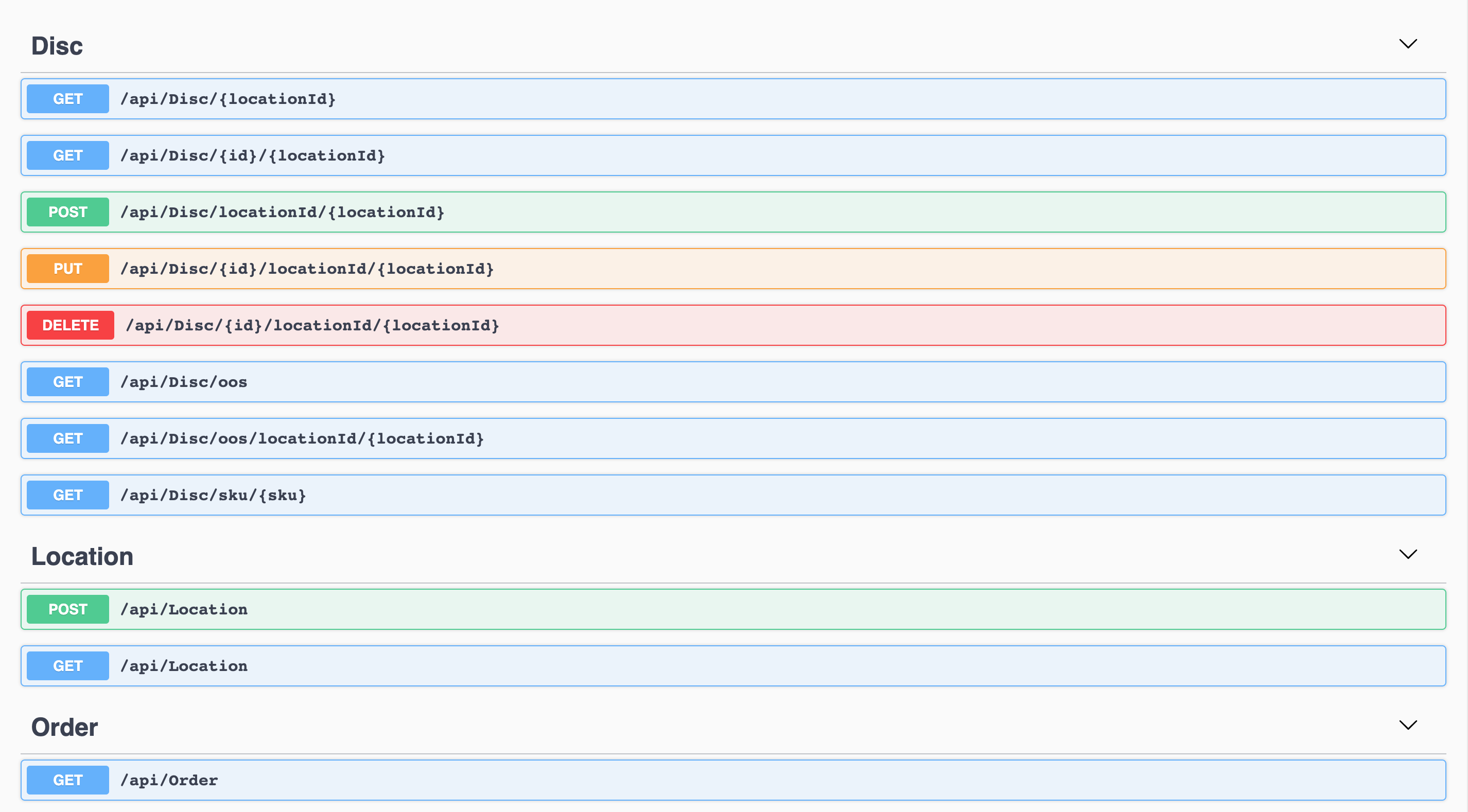
Task: Open the PUT method badge for Disc
Action: [68, 269]
